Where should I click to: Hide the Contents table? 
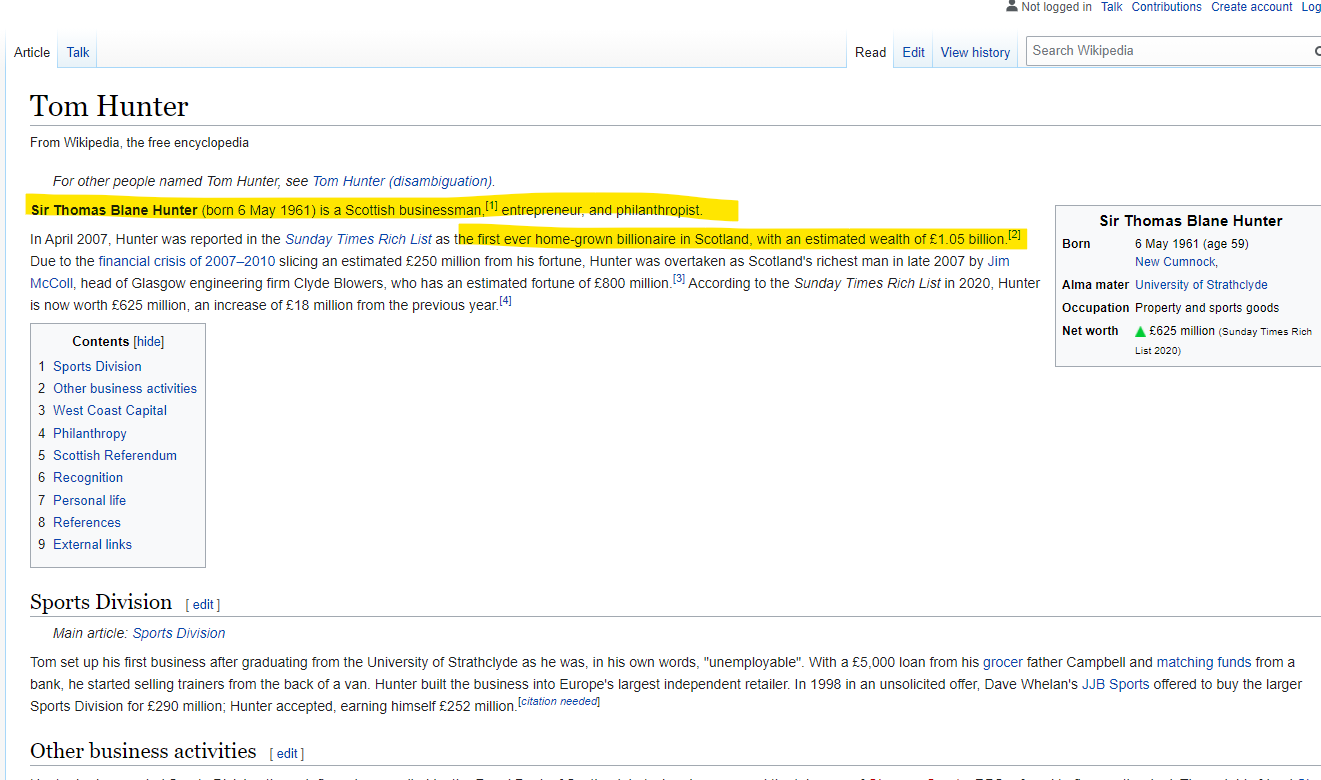coord(149,341)
